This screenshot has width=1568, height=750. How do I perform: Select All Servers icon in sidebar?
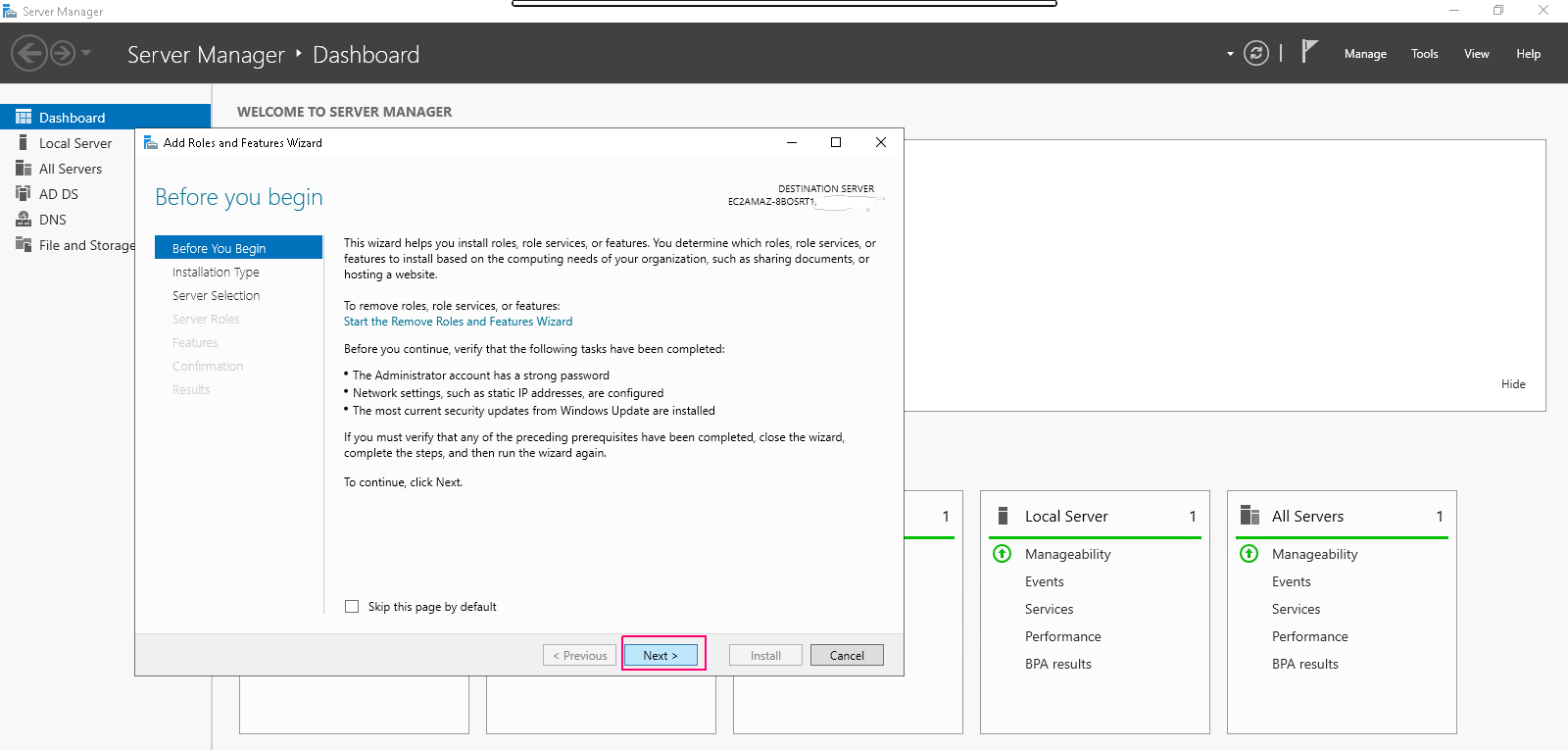coord(24,168)
